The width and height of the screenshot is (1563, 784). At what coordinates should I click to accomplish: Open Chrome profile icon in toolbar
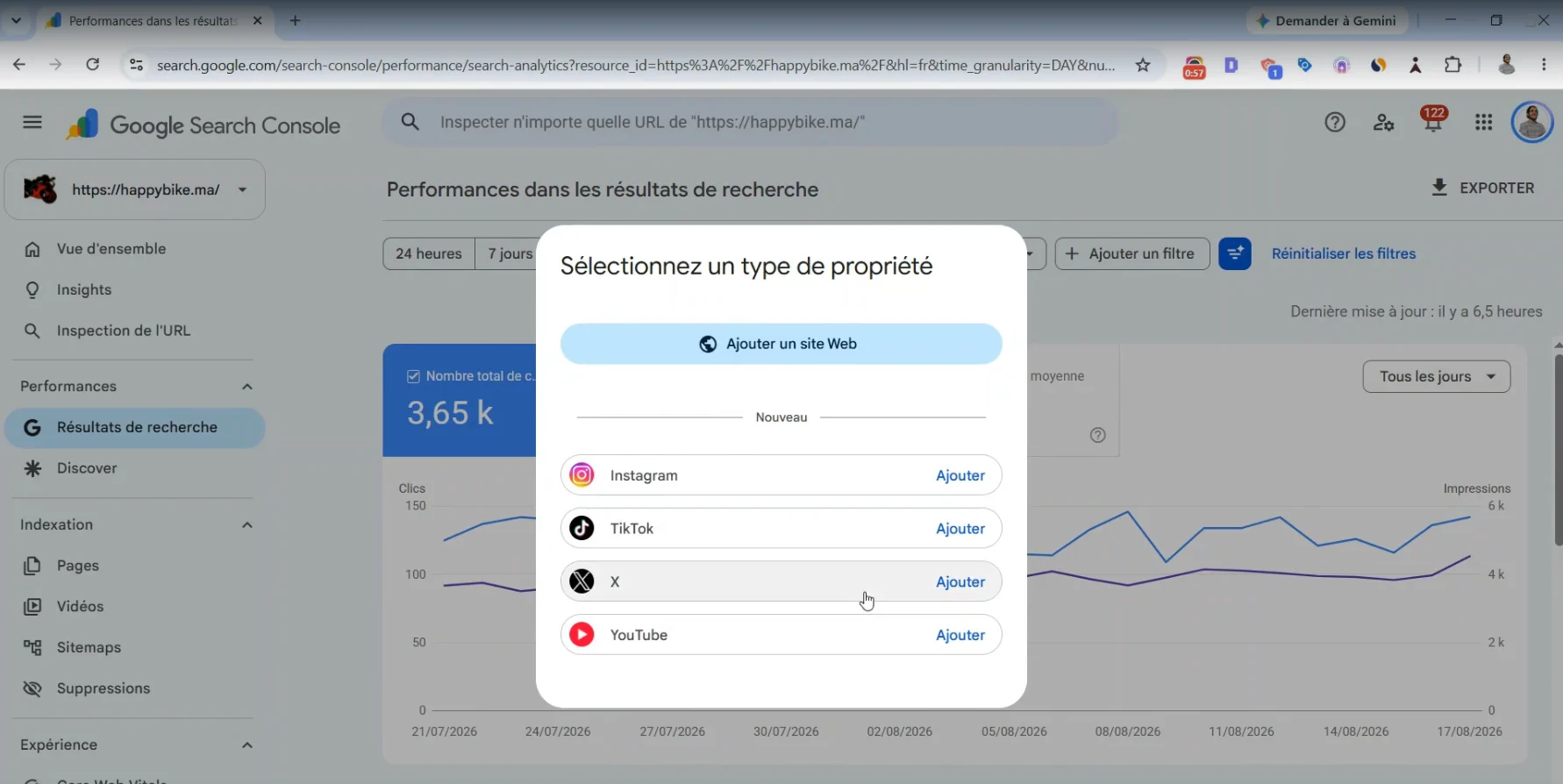[x=1507, y=65]
